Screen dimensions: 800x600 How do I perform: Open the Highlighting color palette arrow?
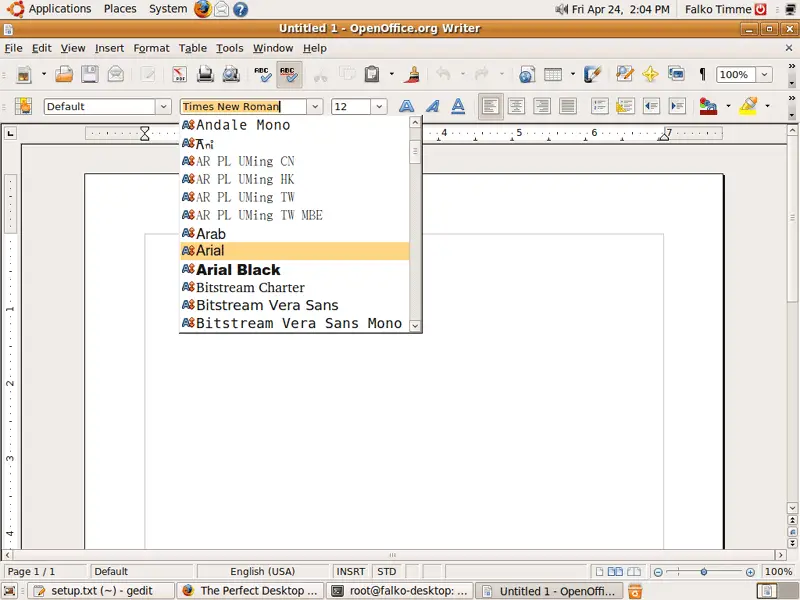(767, 106)
